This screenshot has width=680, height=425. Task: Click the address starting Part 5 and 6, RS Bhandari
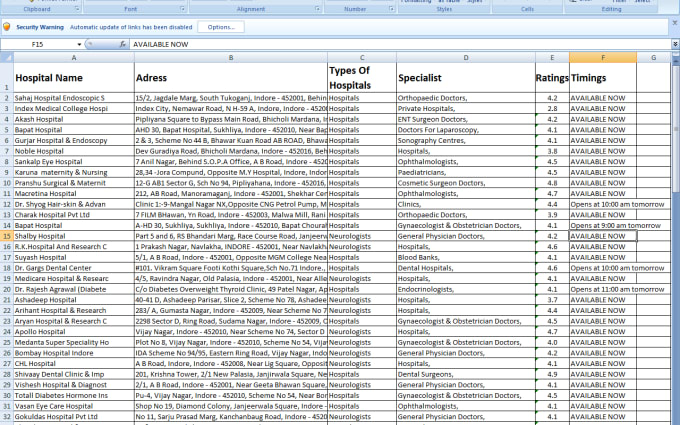pyautogui.click(x=231, y=236)
